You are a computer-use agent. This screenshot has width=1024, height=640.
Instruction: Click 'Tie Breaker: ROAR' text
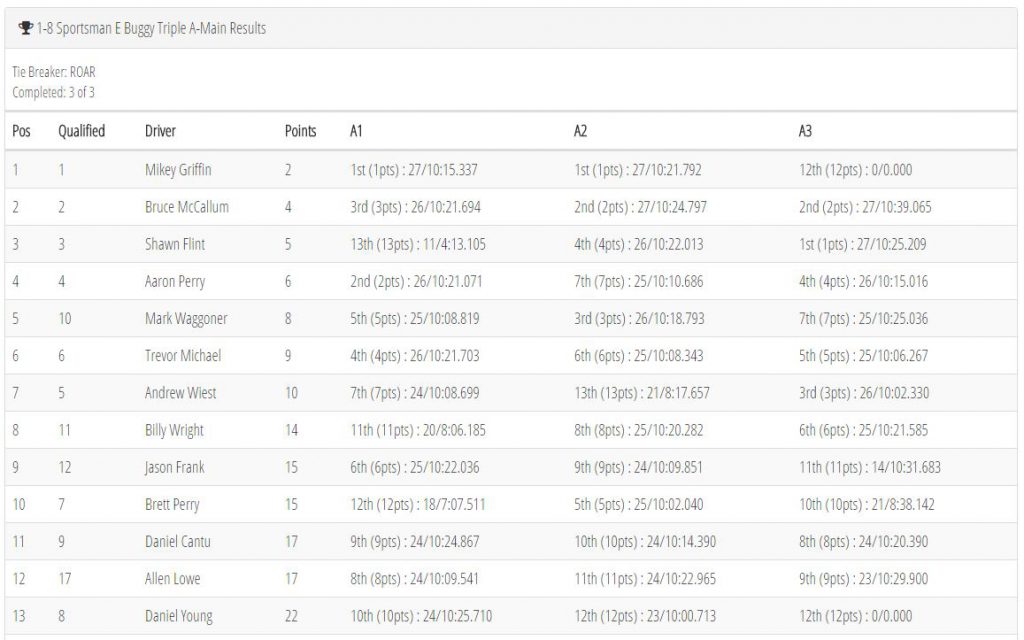tap(54, 72)
